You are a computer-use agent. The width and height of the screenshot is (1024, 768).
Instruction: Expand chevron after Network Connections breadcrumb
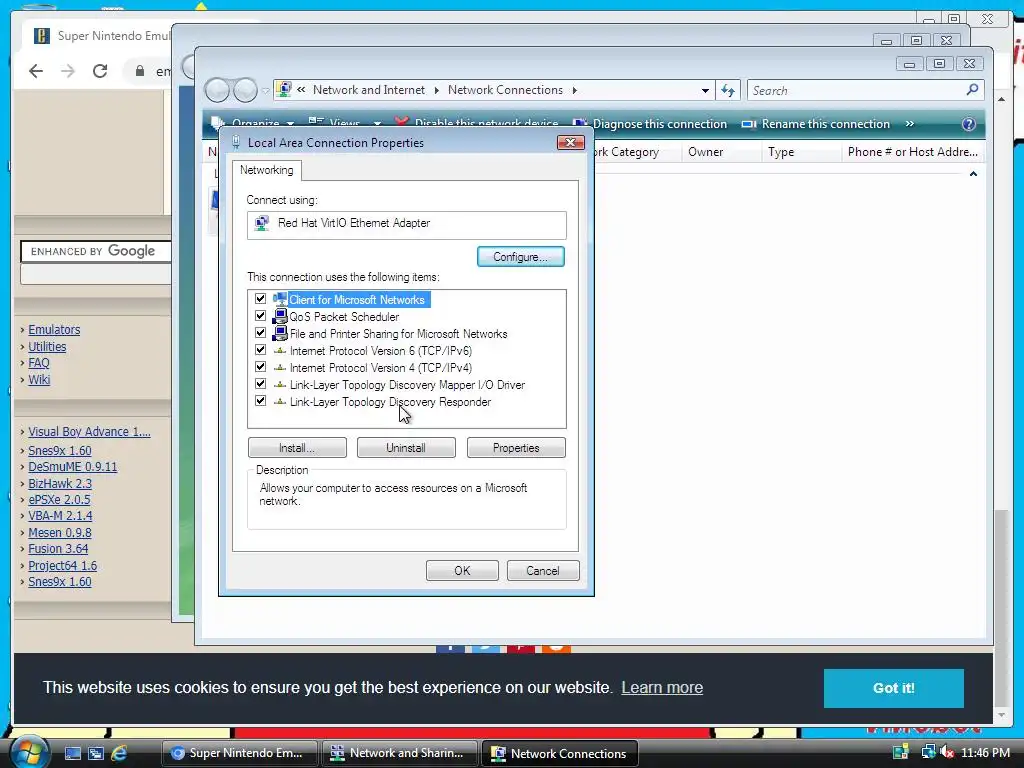pyautogui.click(x=575, y=90)
